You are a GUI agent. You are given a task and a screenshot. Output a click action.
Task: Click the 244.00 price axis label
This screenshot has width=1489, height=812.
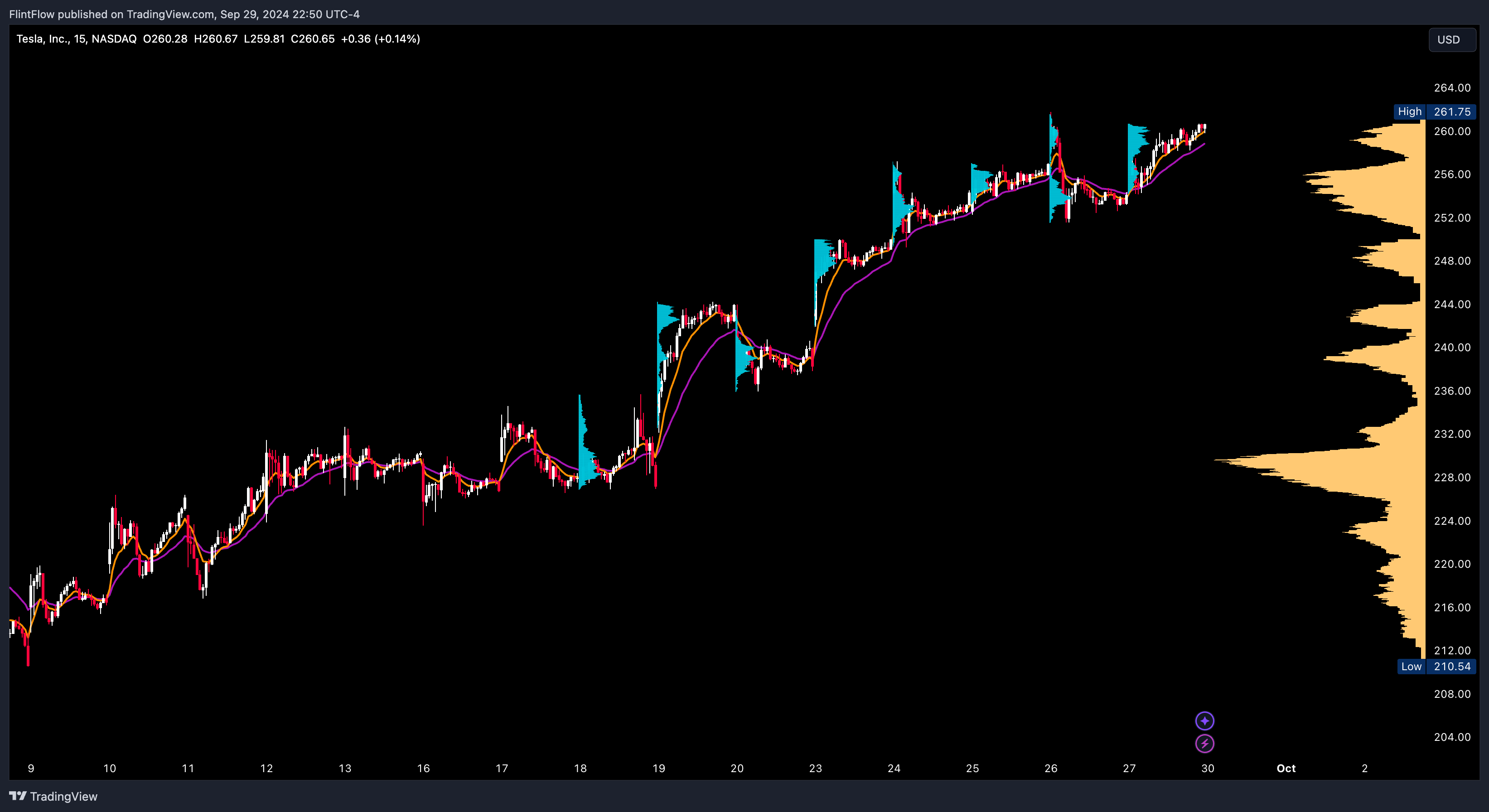point(1452,304)
